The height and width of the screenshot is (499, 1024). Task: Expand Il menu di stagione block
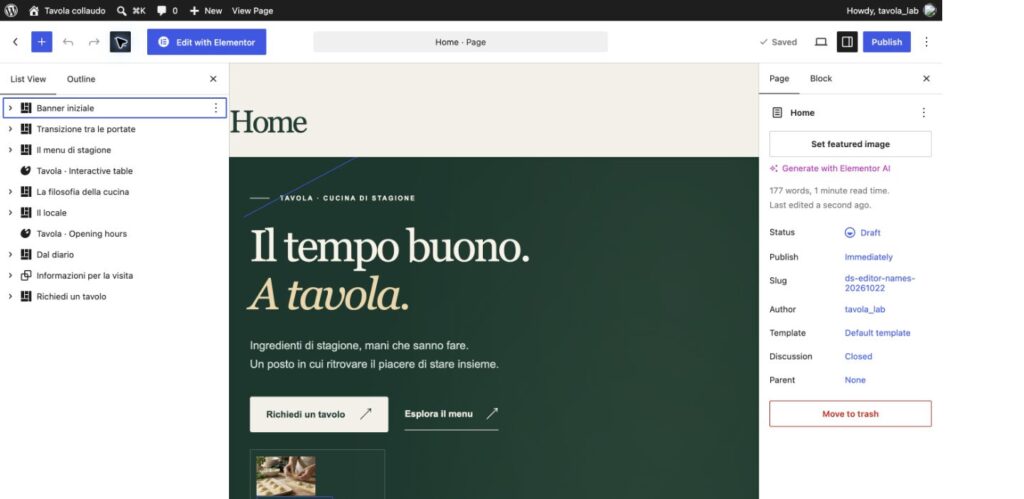pyautogui.click(x=10, y=150)
